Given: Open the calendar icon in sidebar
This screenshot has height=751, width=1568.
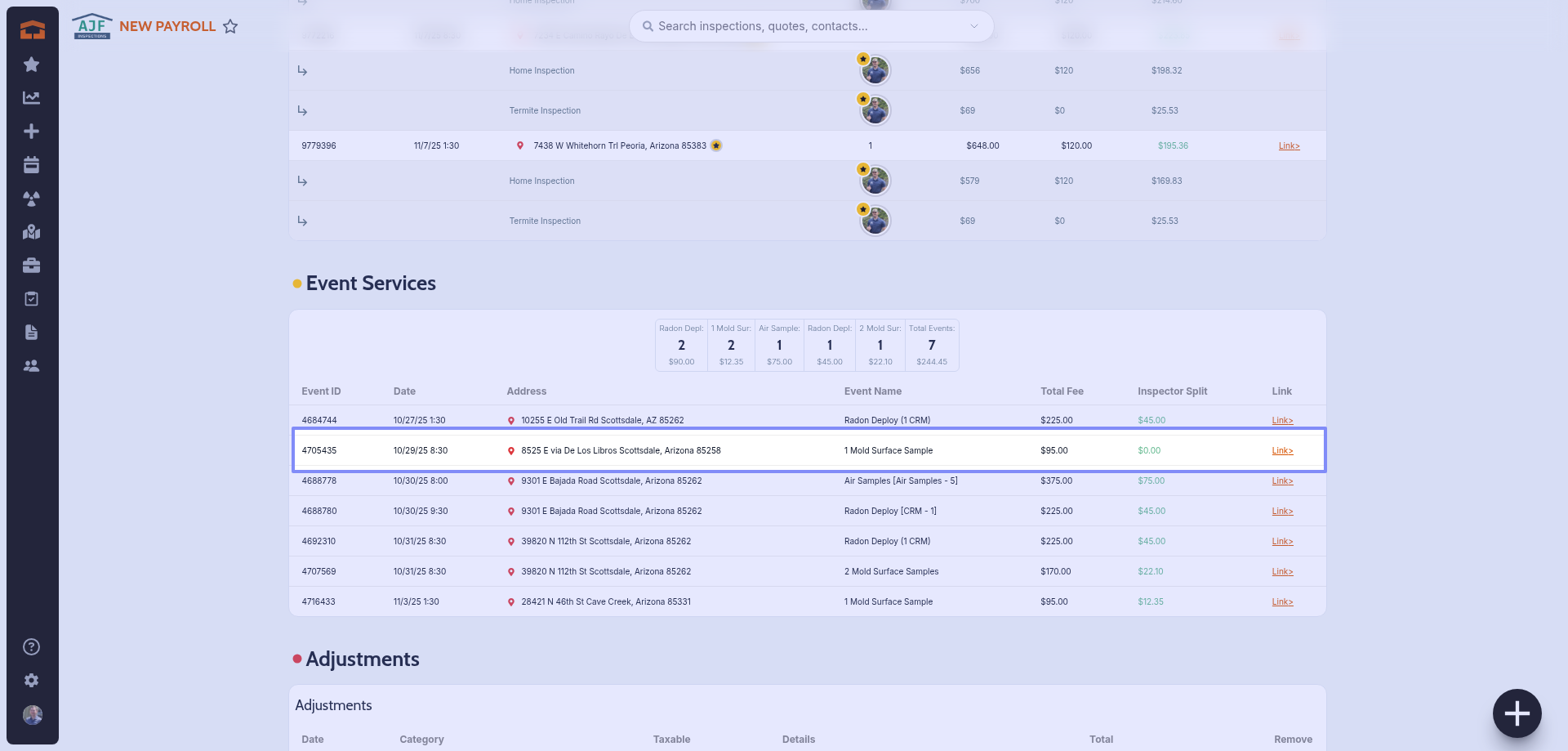Looking at the screenshot, I should click(31, 165).
